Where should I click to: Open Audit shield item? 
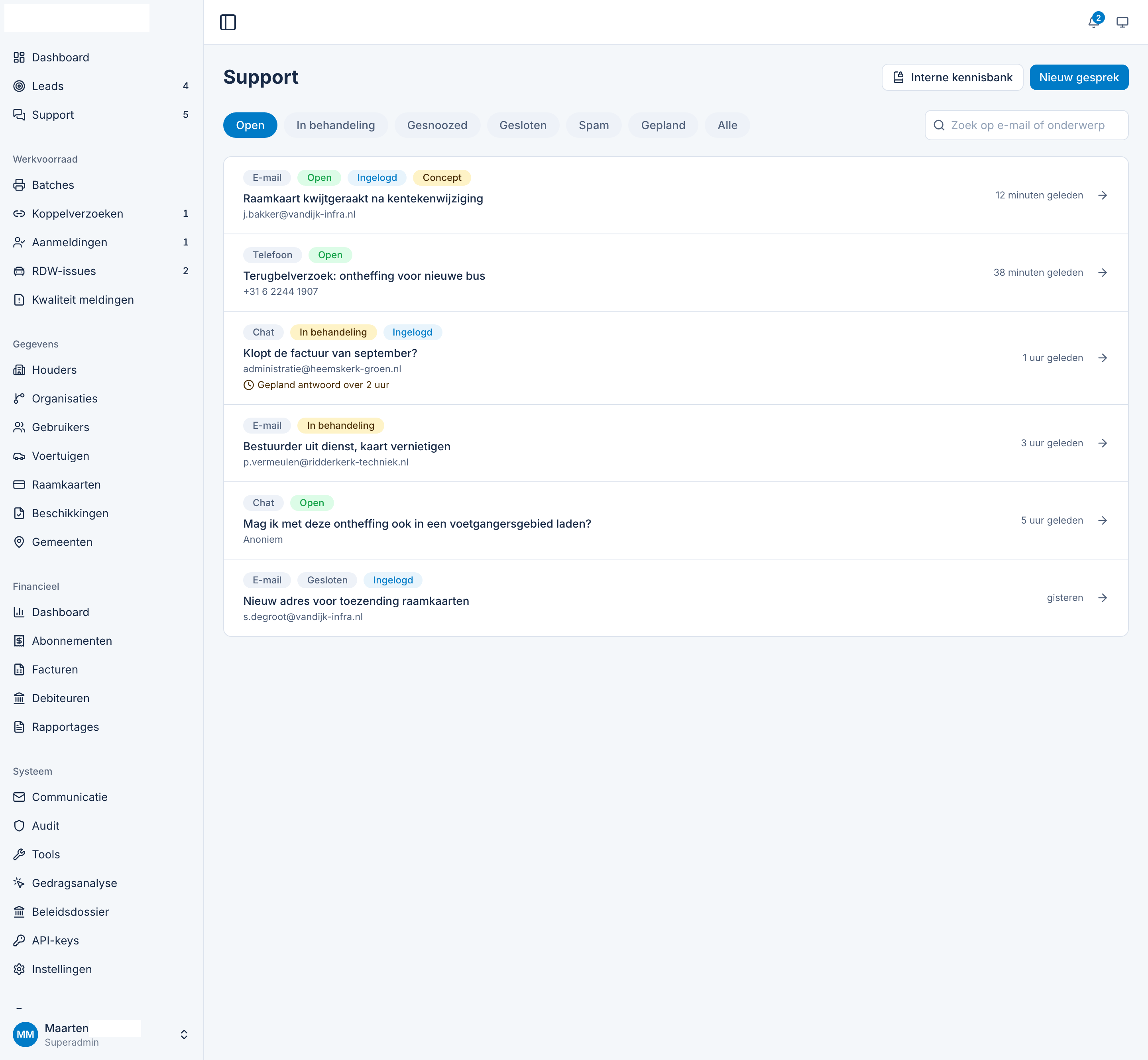pos(102,825)
